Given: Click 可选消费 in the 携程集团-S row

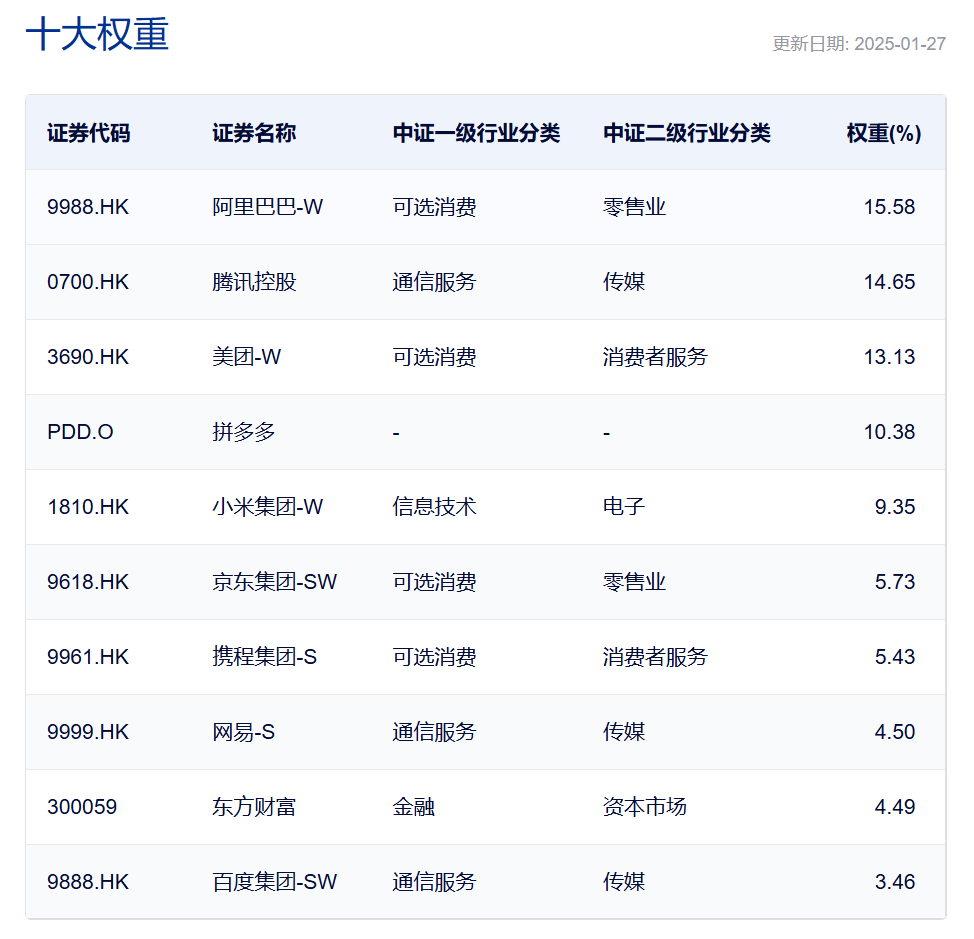Looking at the screenshot, I should point(434,657).
